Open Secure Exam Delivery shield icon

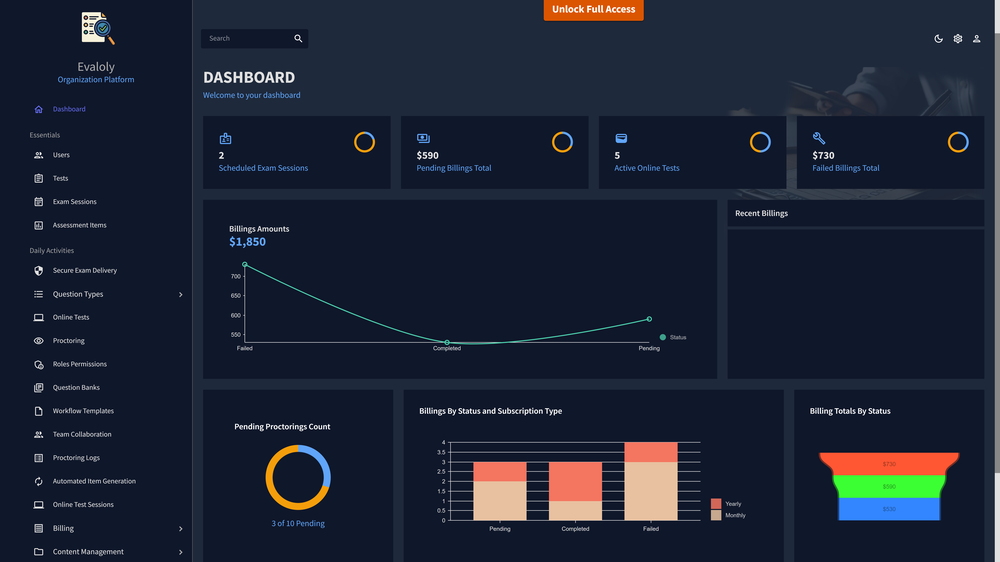(x=38, y=270)
